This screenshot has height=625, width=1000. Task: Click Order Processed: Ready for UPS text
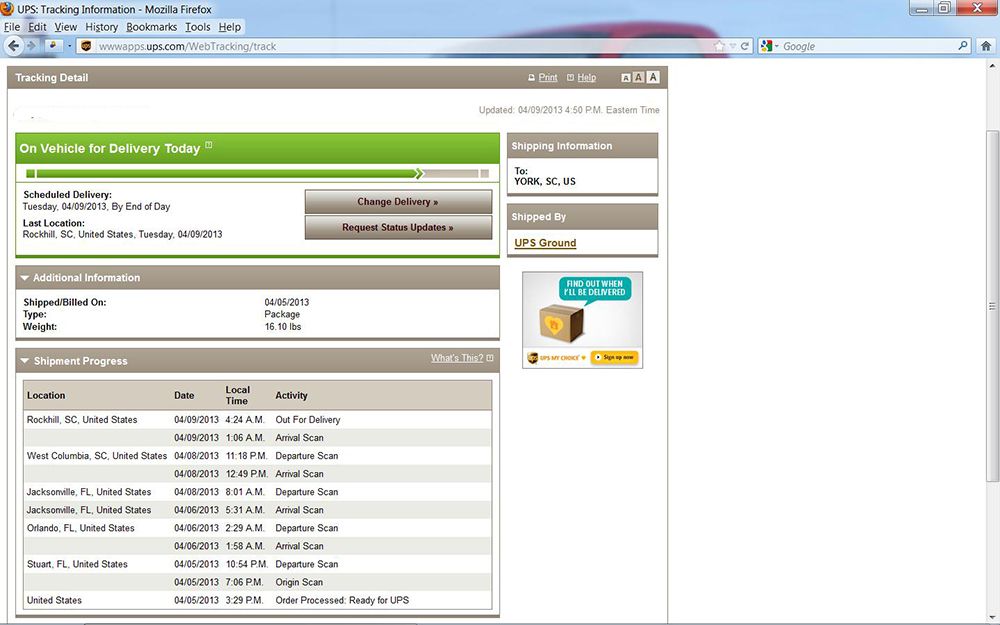(342, 600)
